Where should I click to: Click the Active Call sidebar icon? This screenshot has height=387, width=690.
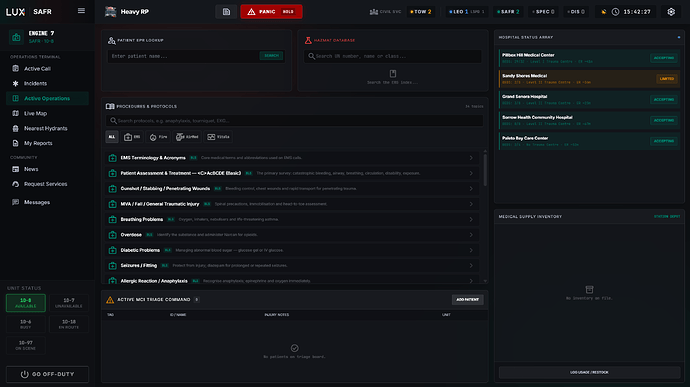point(15,69)
